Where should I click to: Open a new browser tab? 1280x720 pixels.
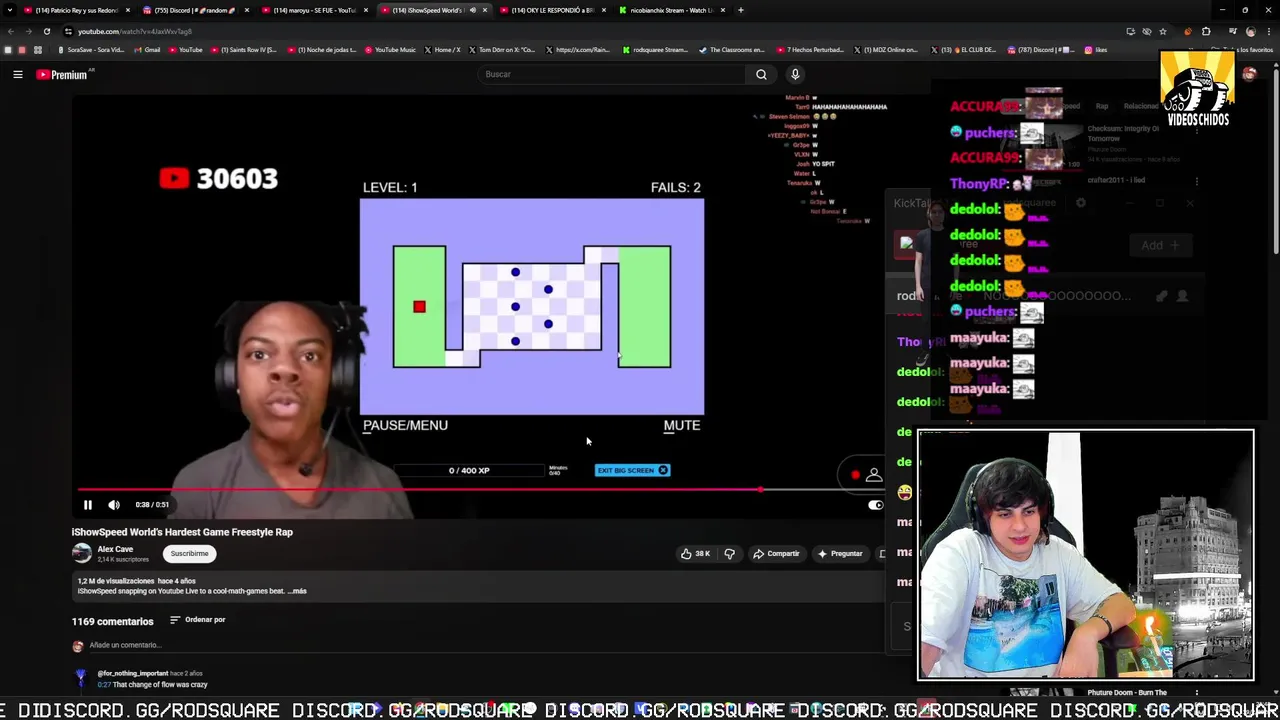point(741,10)
